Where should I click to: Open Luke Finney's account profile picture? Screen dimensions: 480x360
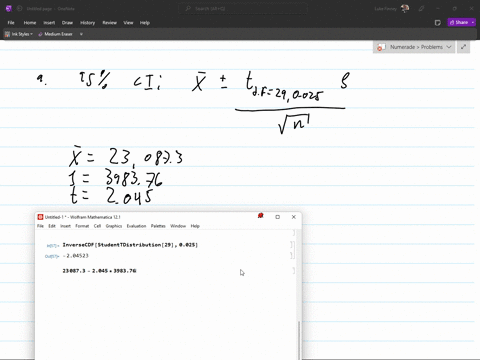click(405, 9)
